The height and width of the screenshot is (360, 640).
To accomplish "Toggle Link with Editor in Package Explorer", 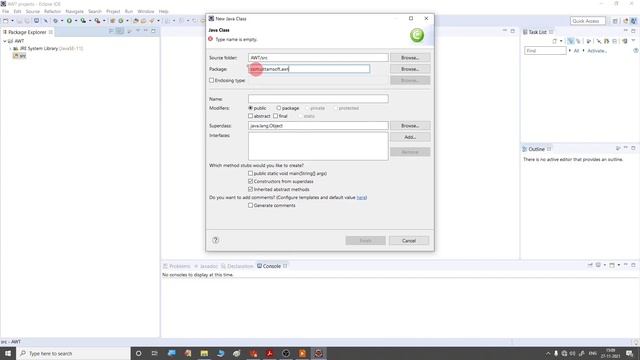I will 120,31.
